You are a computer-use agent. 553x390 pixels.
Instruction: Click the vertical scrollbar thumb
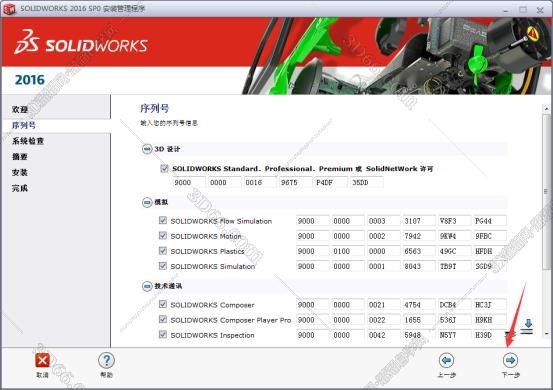pos(546,192)
